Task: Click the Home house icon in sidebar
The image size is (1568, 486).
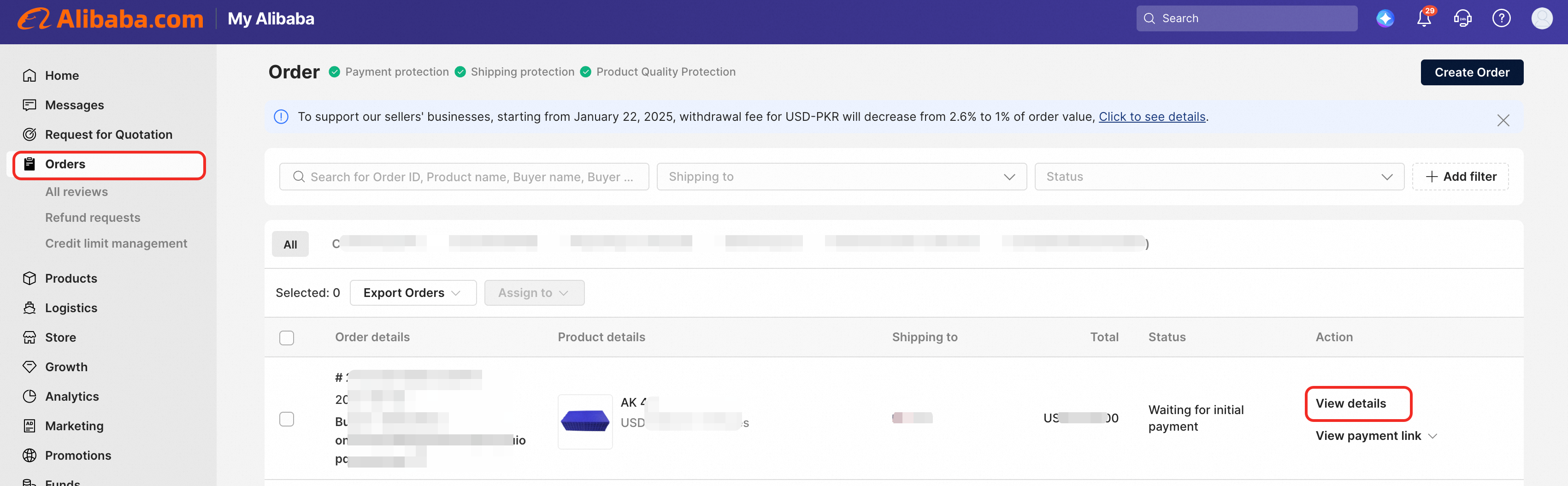Action: pos(29,76)
